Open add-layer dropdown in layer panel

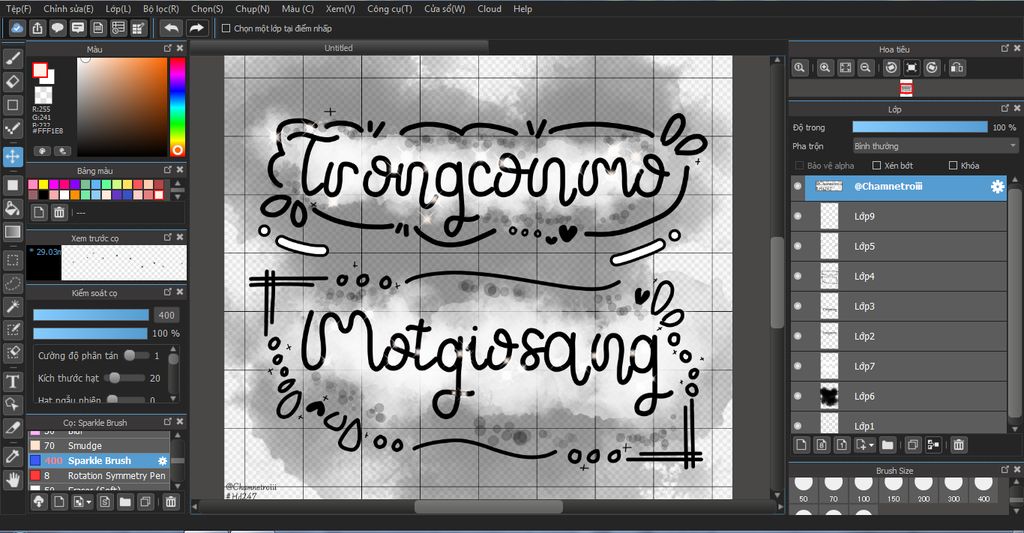865,445
